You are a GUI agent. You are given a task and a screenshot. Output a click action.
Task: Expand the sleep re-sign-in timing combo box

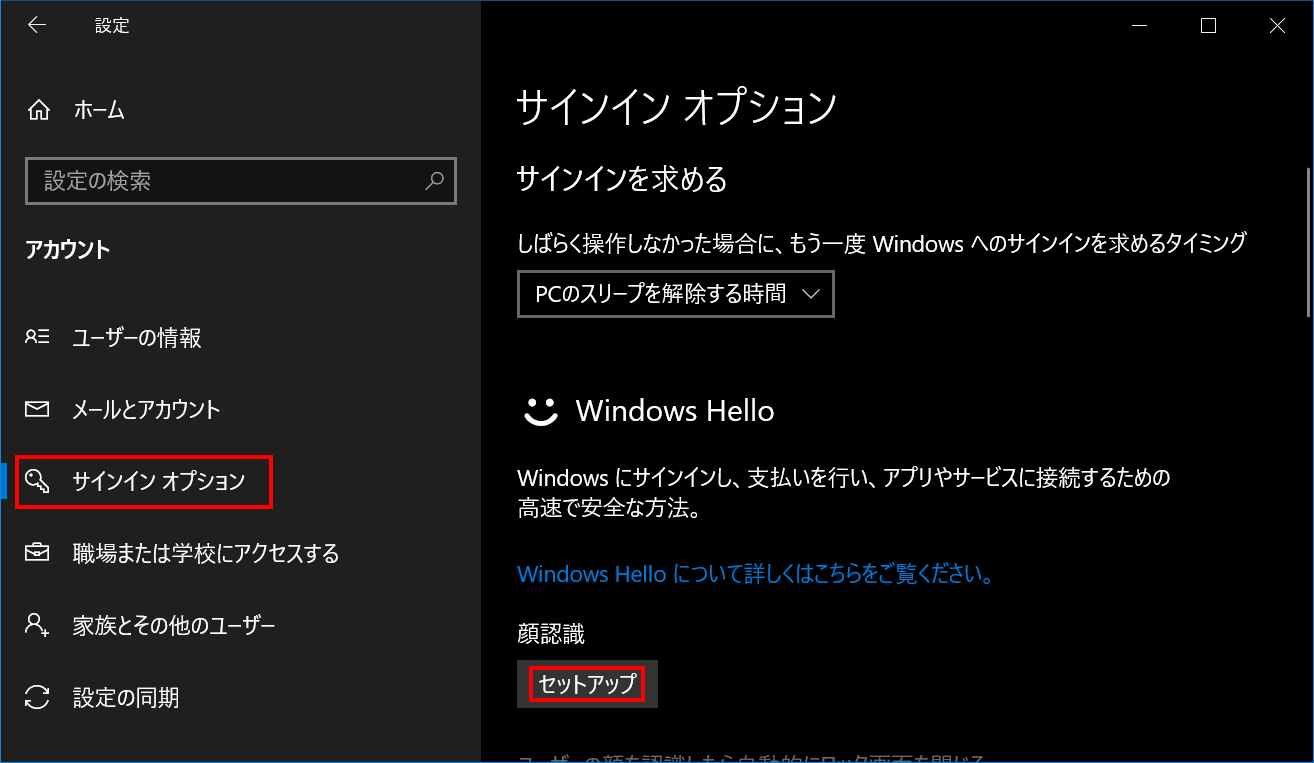point(675,293)
